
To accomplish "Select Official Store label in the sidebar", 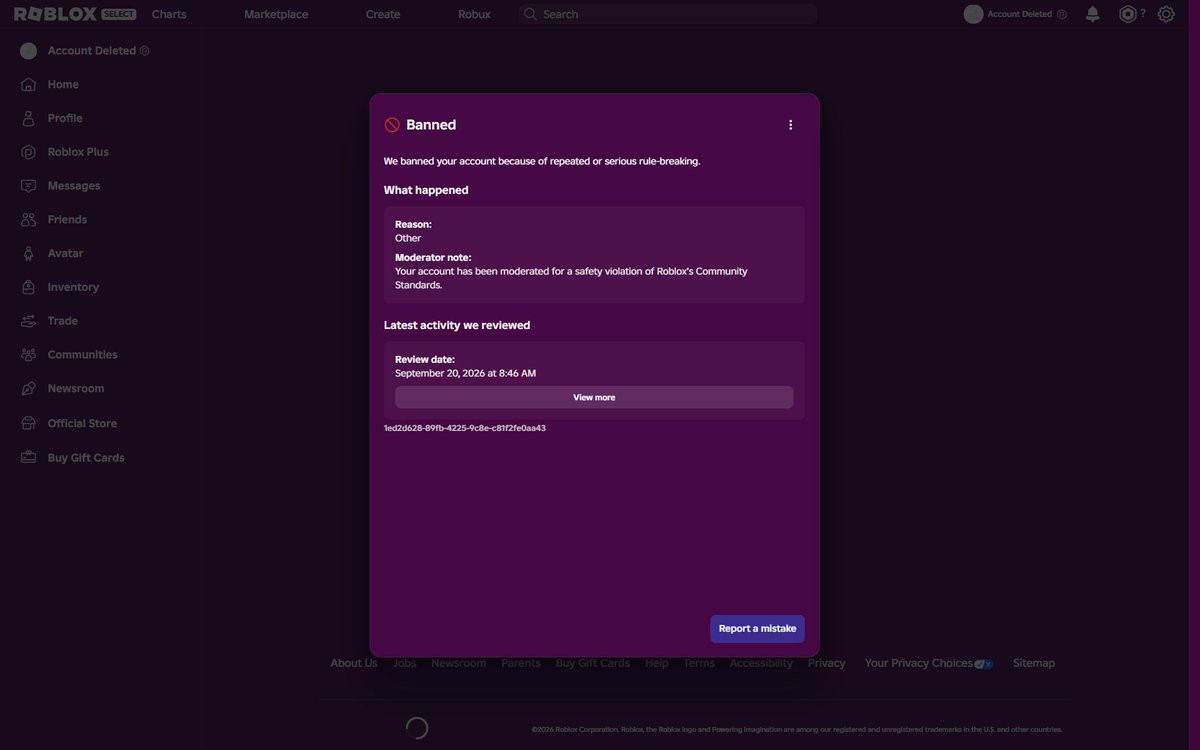I will click(82, 423).
